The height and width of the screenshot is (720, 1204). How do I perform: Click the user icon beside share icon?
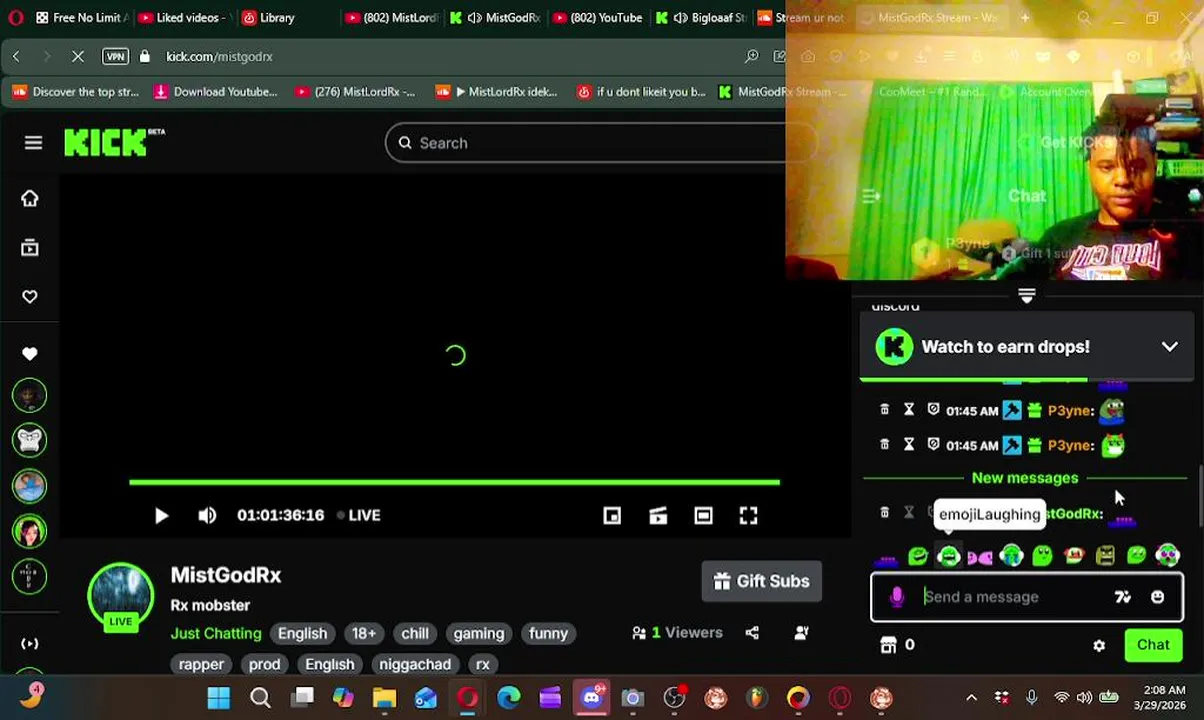coord(801,633)
